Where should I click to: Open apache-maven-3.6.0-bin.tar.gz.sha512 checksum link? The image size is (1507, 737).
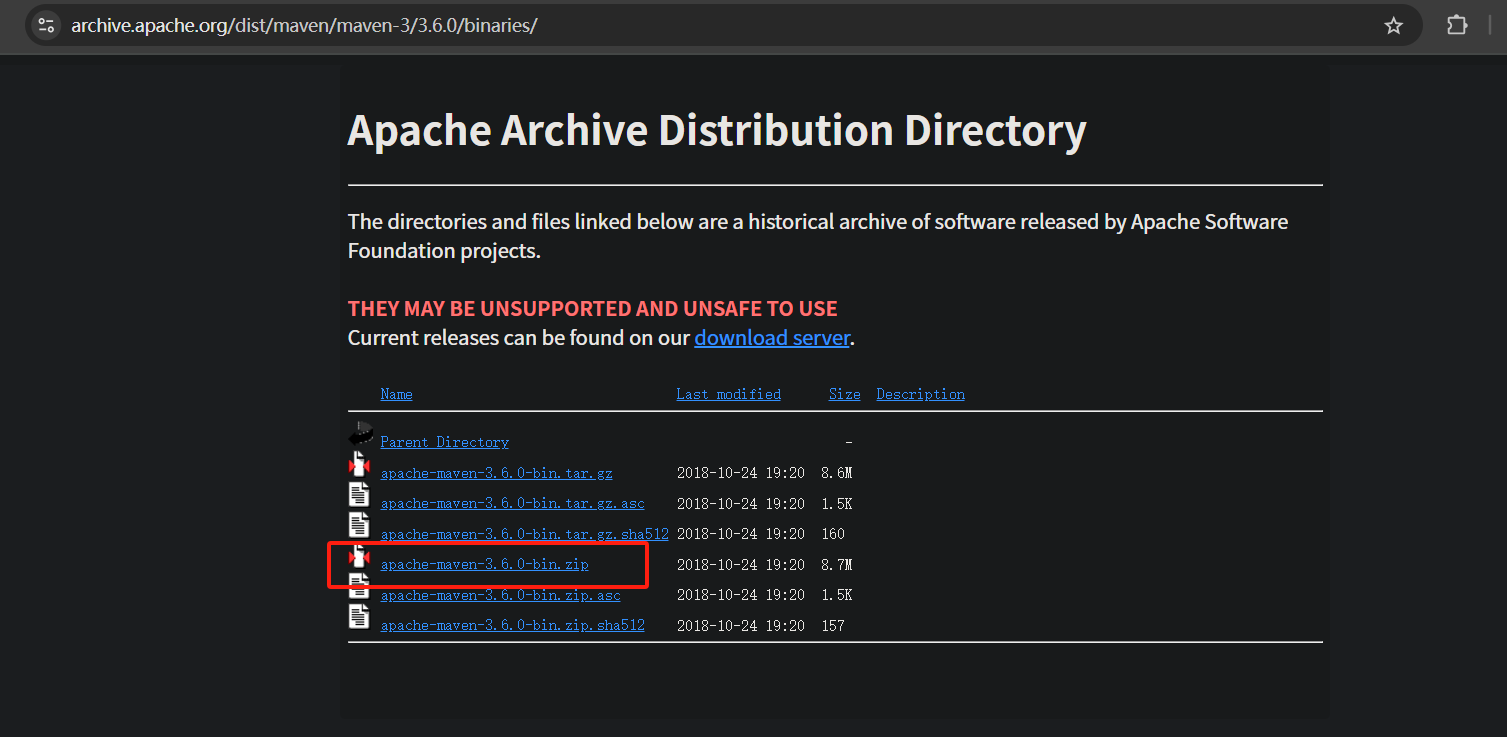(x=524, y=534)
